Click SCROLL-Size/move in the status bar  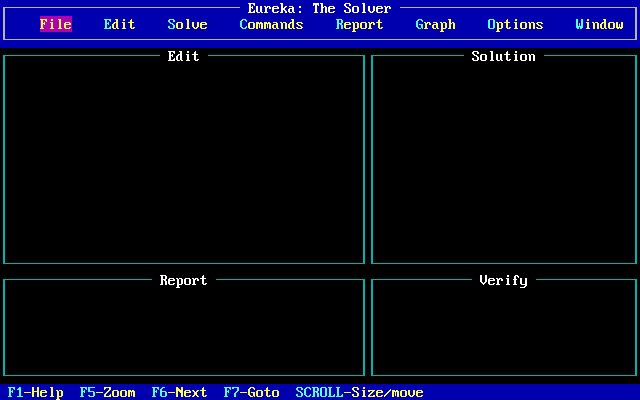click(x=359, y=392)
